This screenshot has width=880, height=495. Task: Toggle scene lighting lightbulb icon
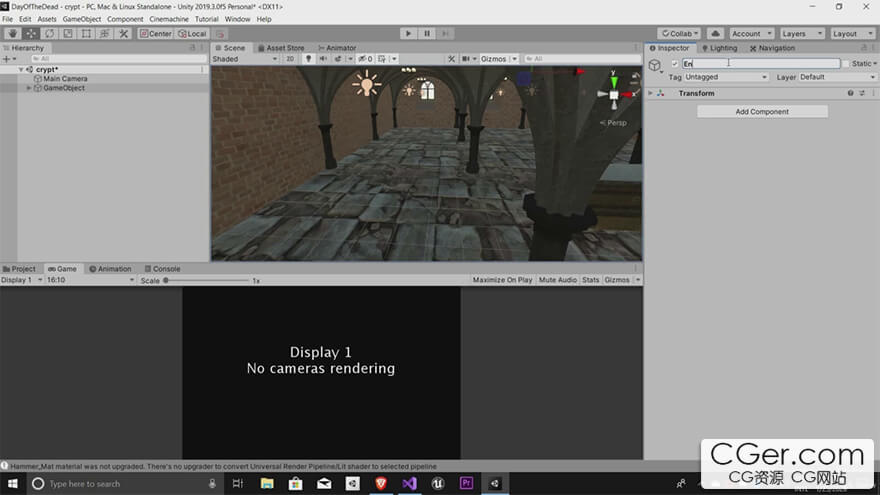coord(308,59)
